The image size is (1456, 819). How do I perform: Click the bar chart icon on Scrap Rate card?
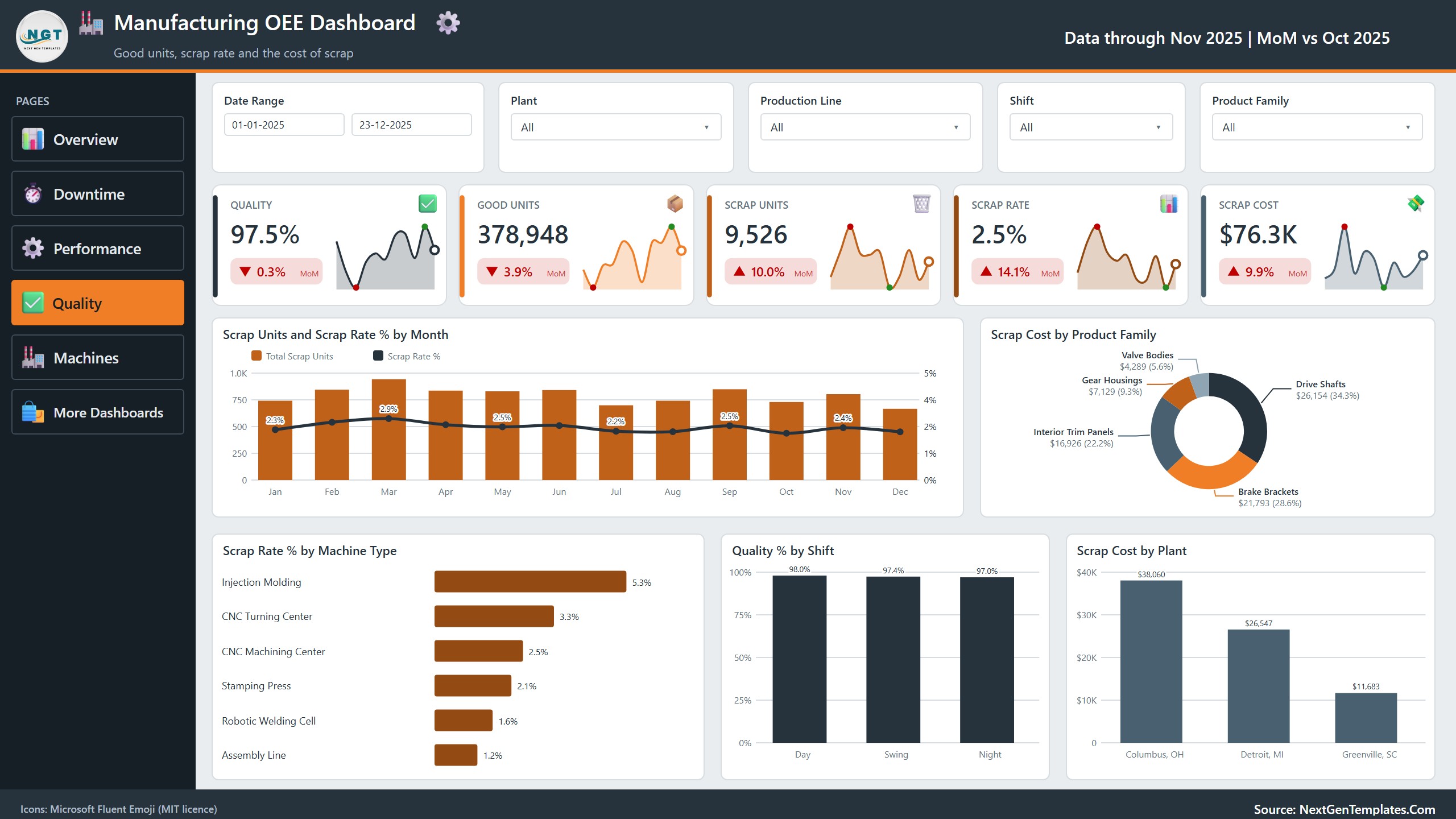[1169, 204]
